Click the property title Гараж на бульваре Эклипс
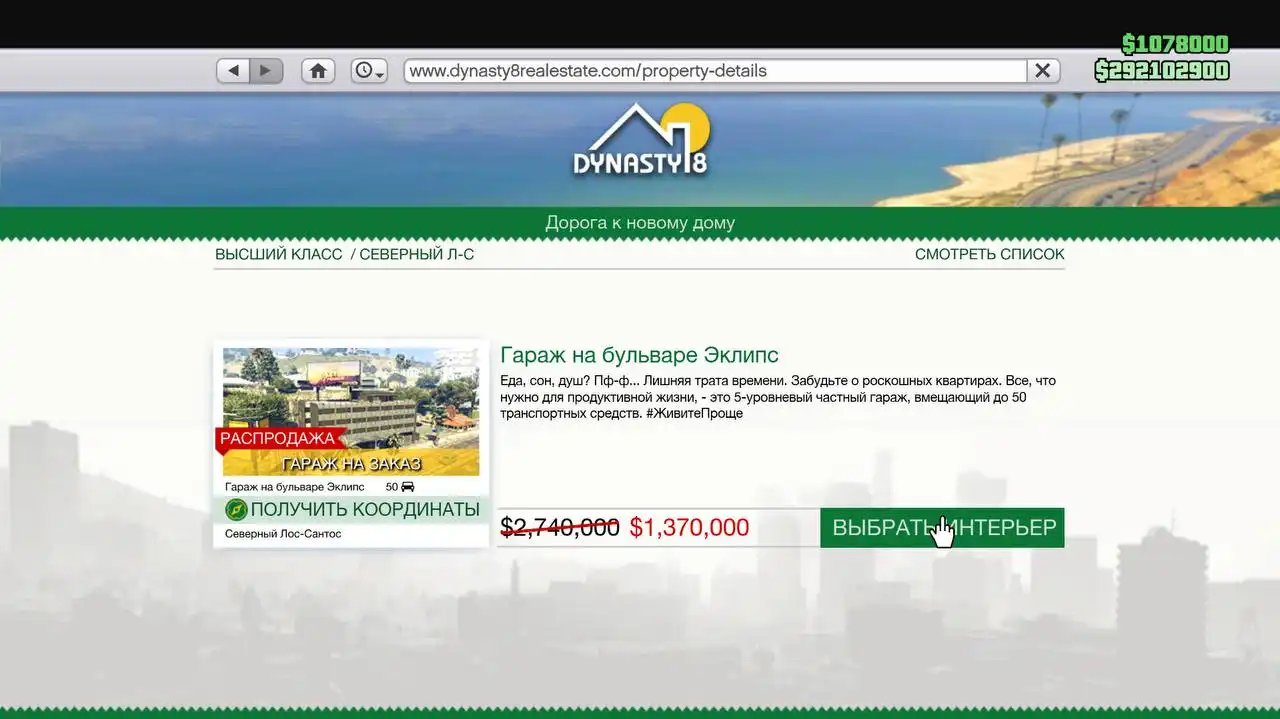Viewport: 1280px width, 719px height. pyautogui.click(x=639, y=355)
